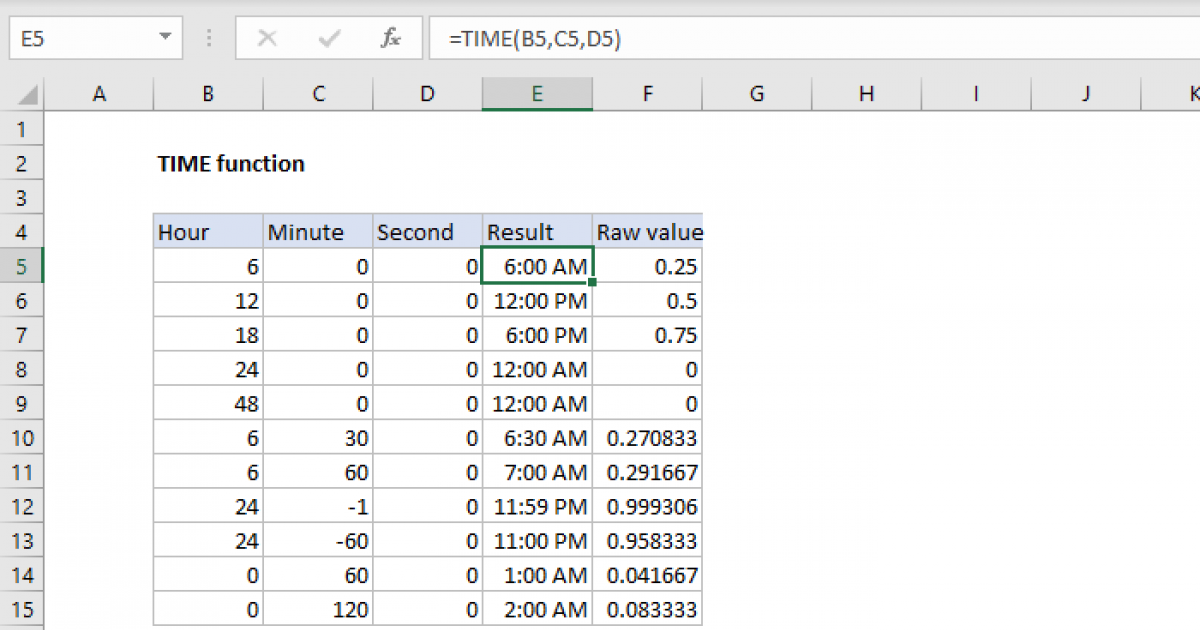The width and height of the screenshot is (1200, 630).
Task: Select column F header
Action: tap(647, 94)
